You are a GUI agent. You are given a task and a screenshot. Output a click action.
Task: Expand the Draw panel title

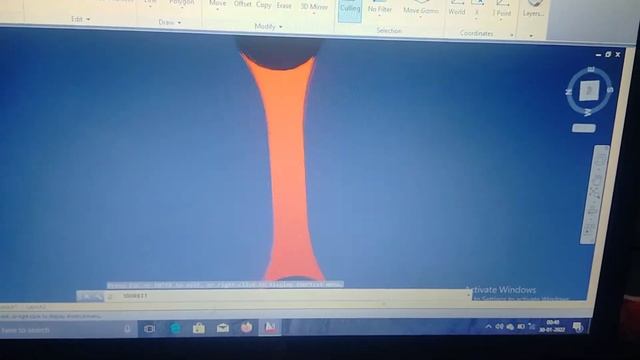coord(169,22)
